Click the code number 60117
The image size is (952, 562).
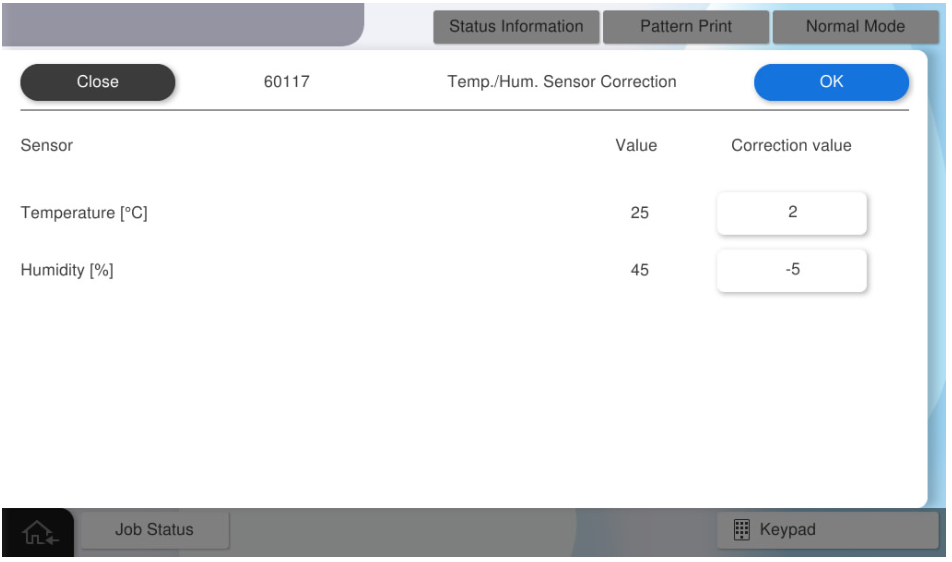(x=286, y=82)
